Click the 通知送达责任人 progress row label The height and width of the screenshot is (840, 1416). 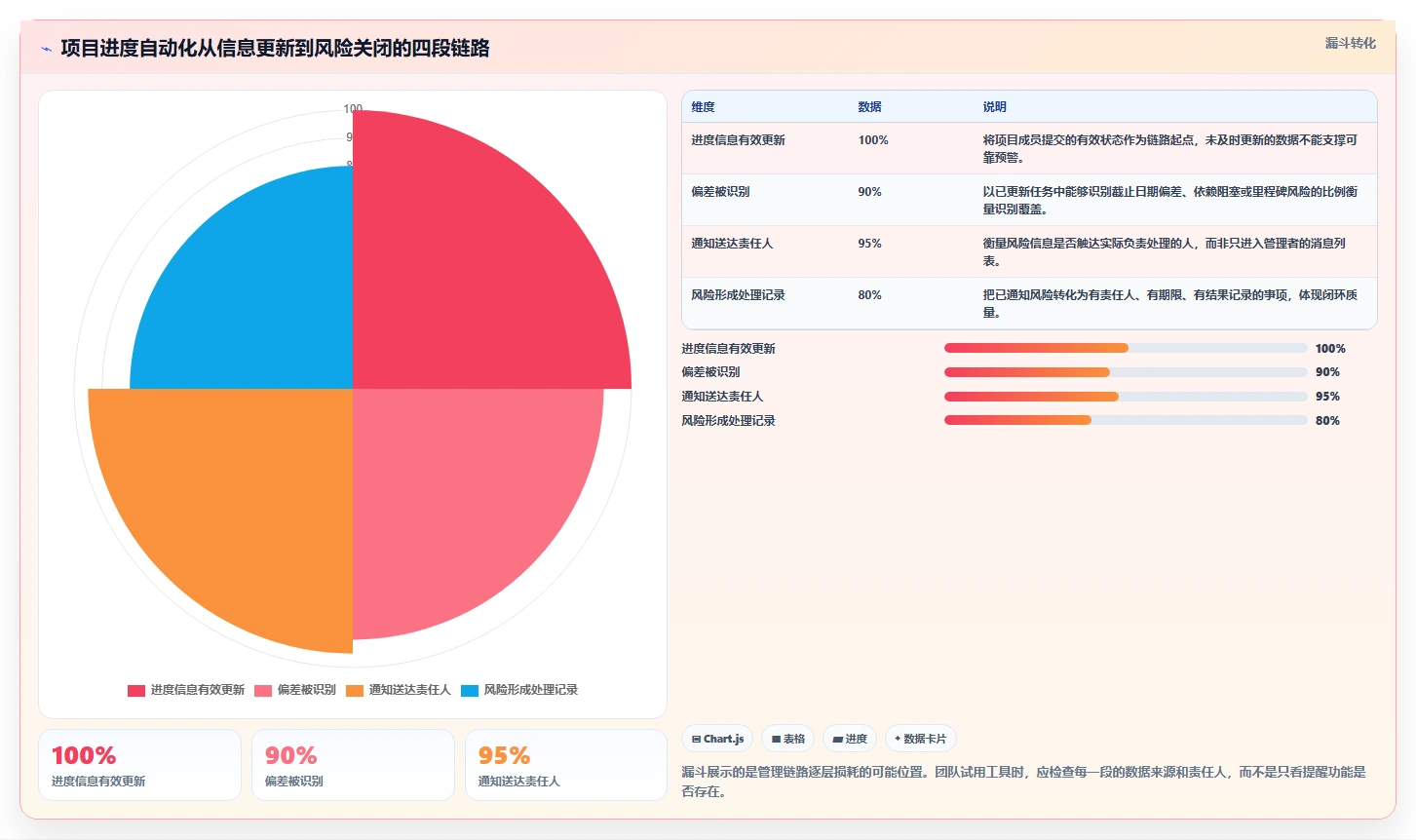(x=722, y=397)
